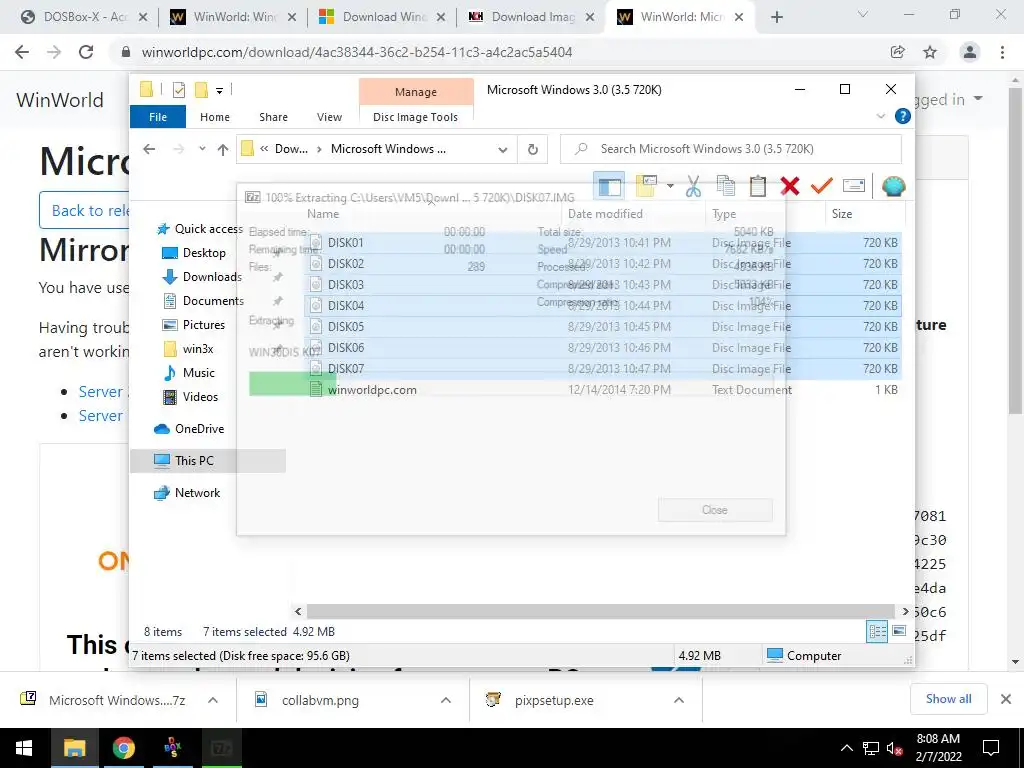Click the Copy icon in Explorer toolbar
Screen dimensions: 1024x768
coord(726,186)
